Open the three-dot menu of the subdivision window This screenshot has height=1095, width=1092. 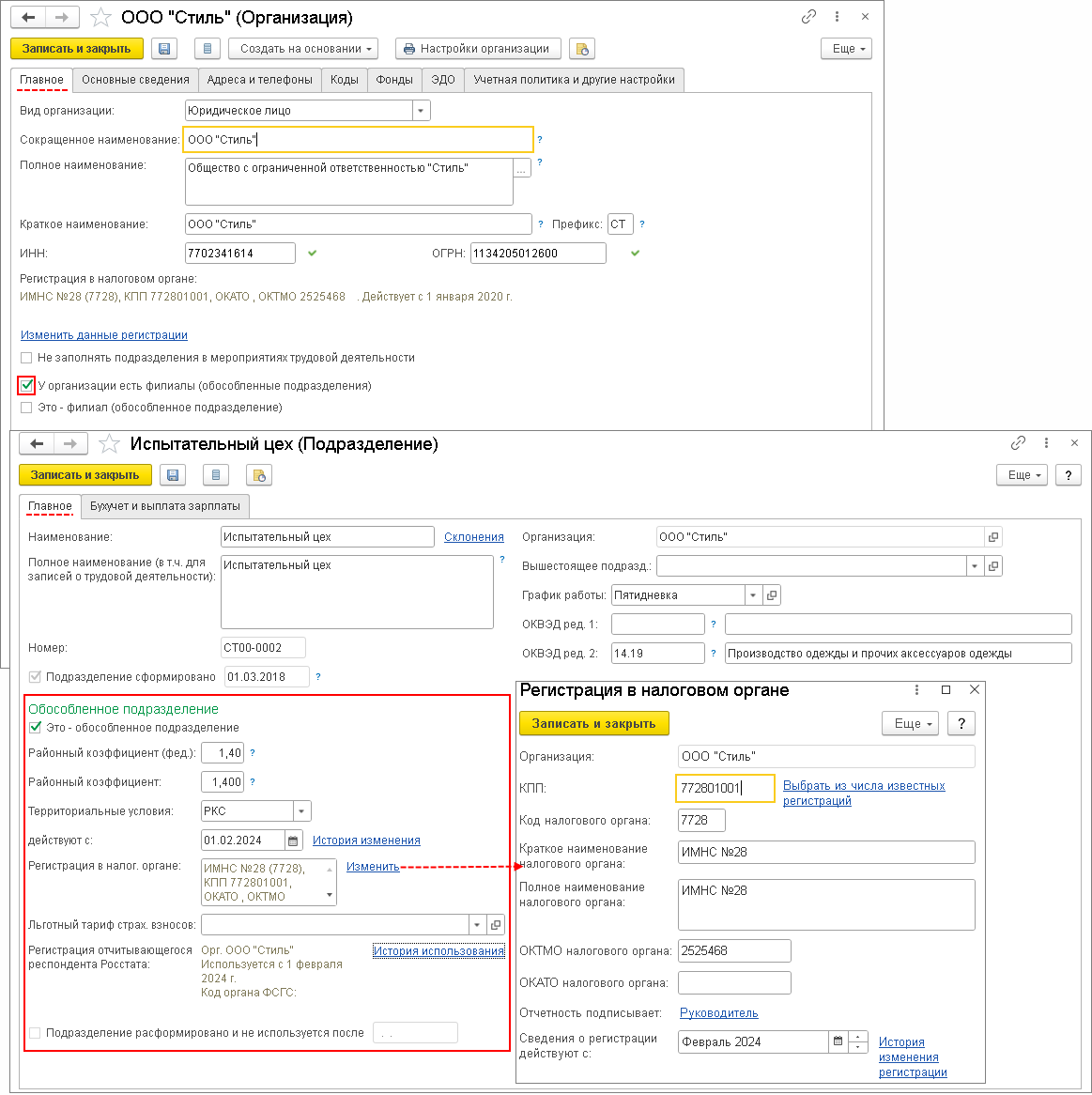point(1046,442)
